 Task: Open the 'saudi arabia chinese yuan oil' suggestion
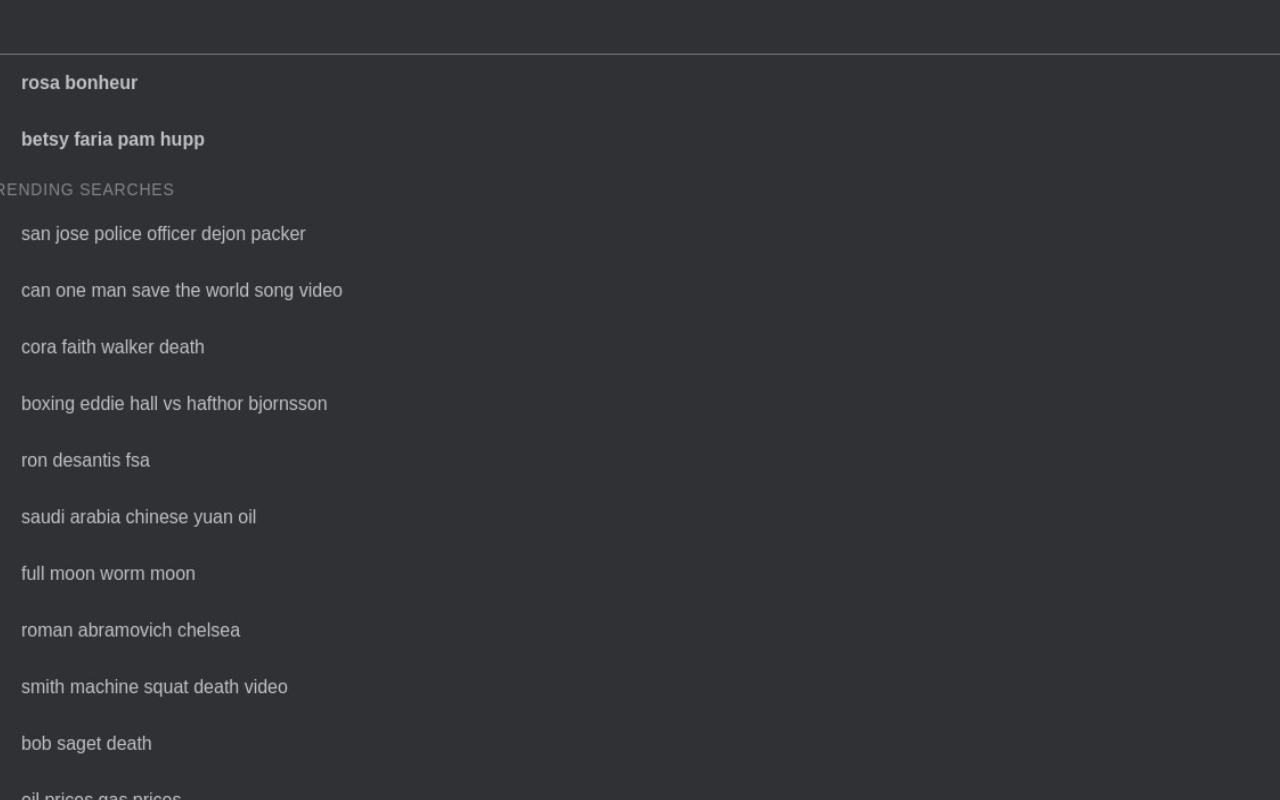pyautogui.click(x=640, y=517)
